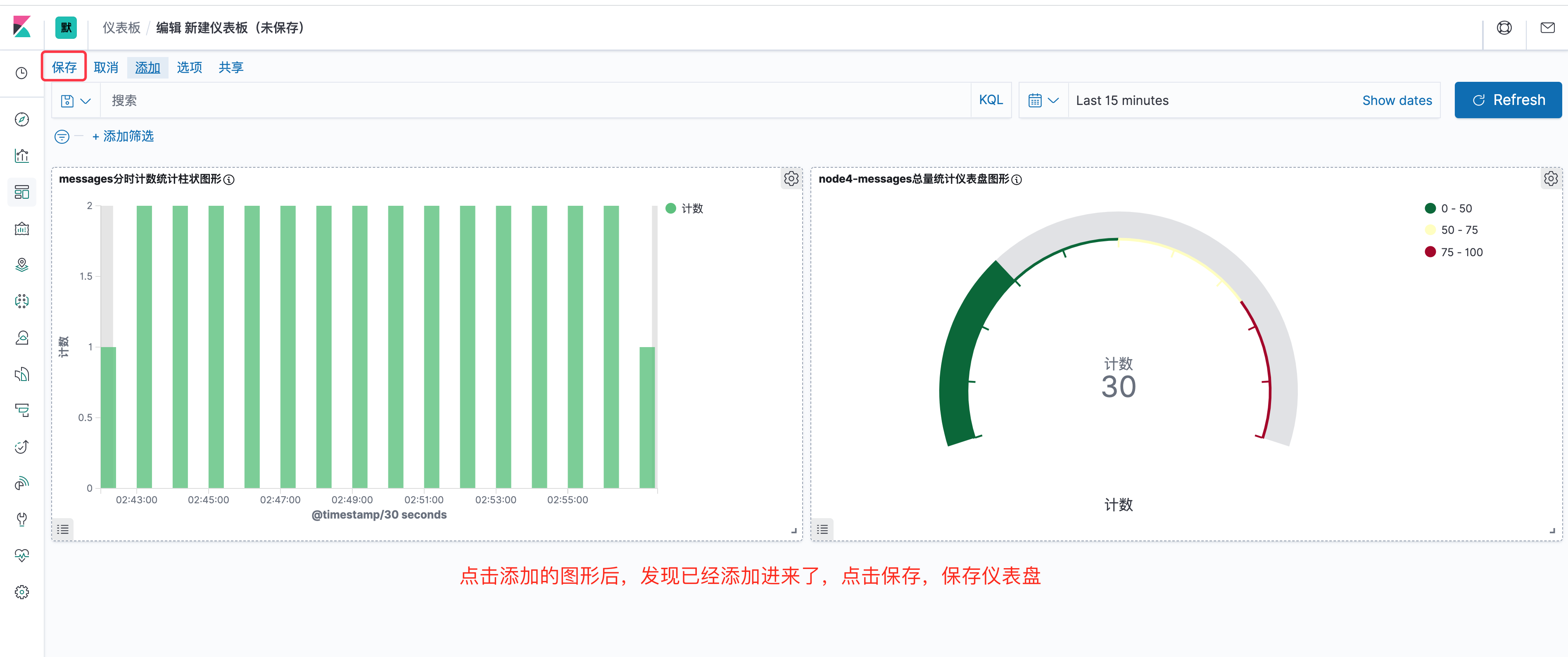
Task: Select the Visualize chart icon in sidebar
Action: click(x=22, y=156)
